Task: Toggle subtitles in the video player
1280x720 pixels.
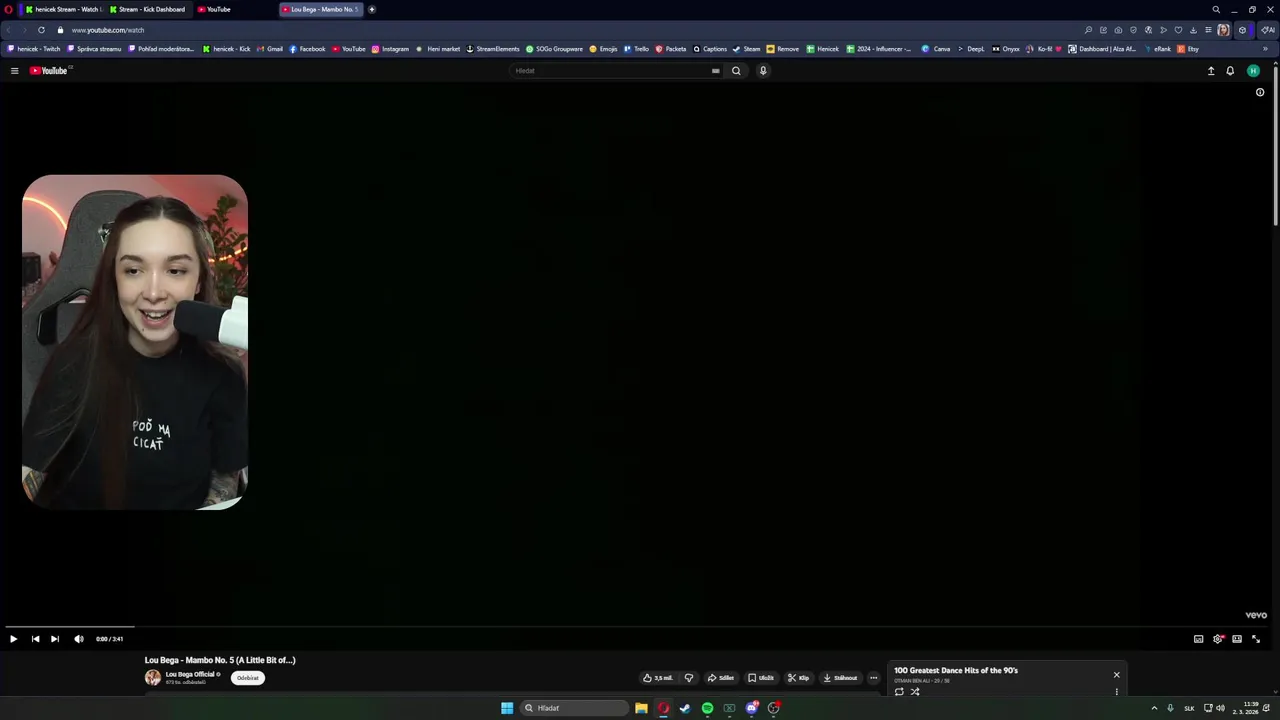Action: click(x=1198, y=639)
